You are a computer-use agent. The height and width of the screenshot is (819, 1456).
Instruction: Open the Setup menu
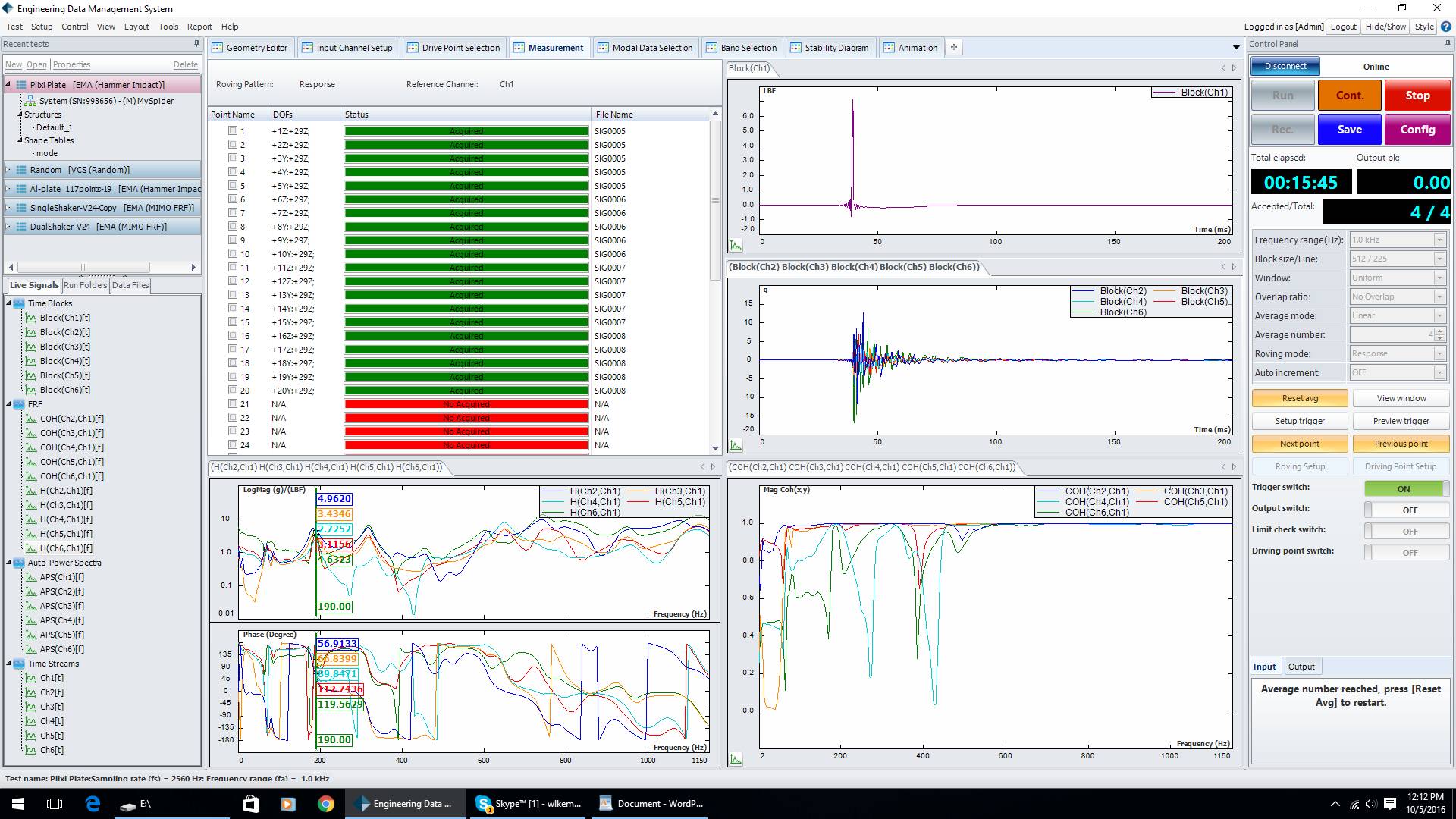pos(42,27)
